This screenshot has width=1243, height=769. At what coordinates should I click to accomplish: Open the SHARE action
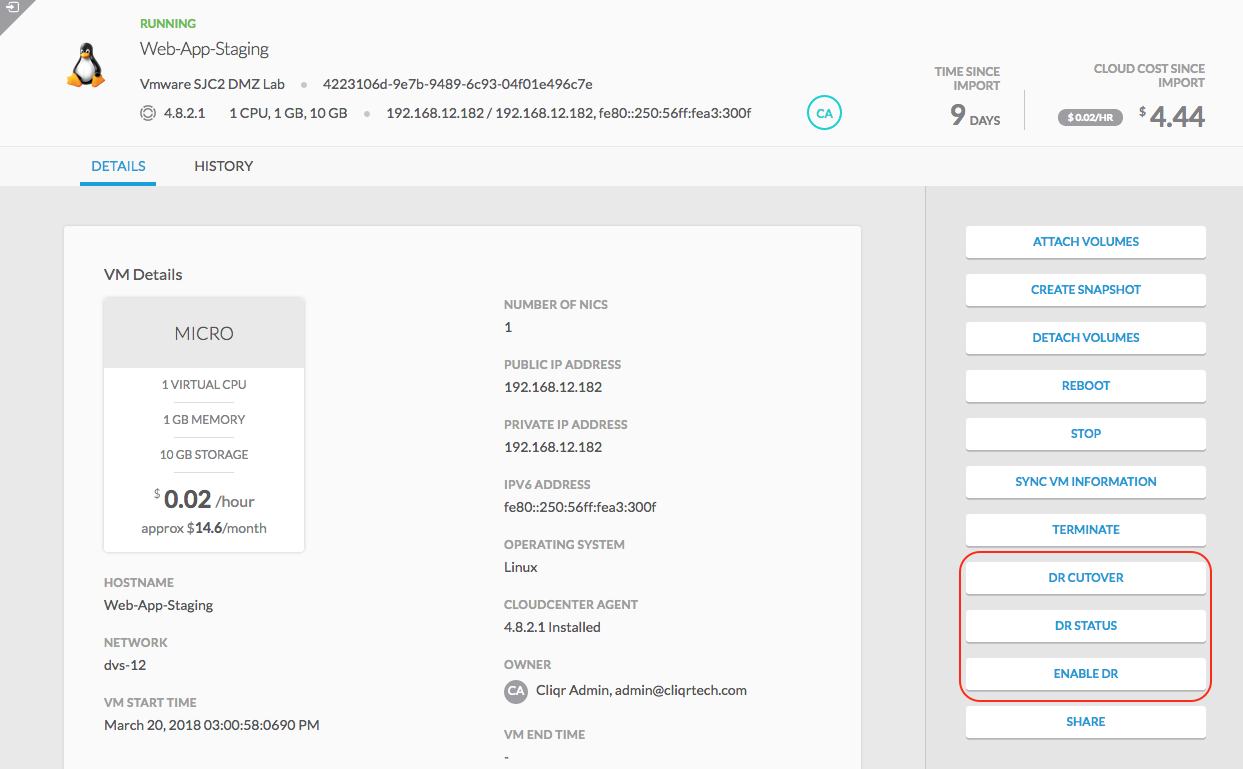click(x=1086, y=722)
